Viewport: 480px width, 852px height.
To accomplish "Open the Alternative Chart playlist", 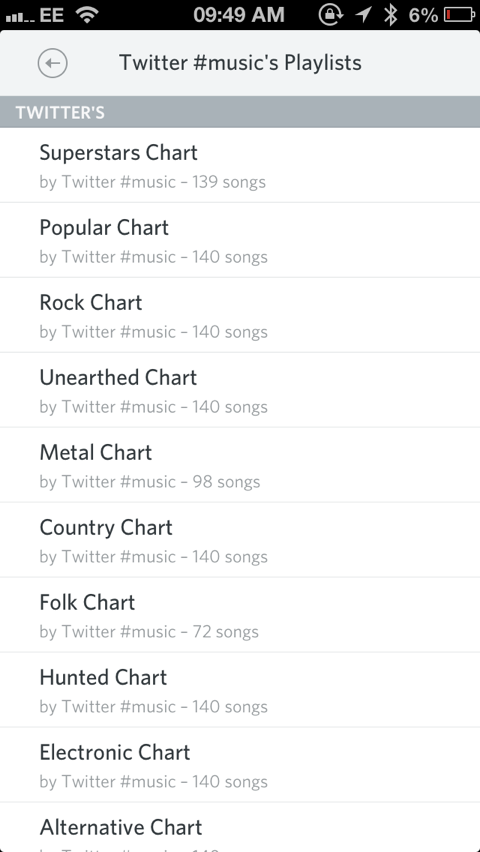I will click(240, 828).
